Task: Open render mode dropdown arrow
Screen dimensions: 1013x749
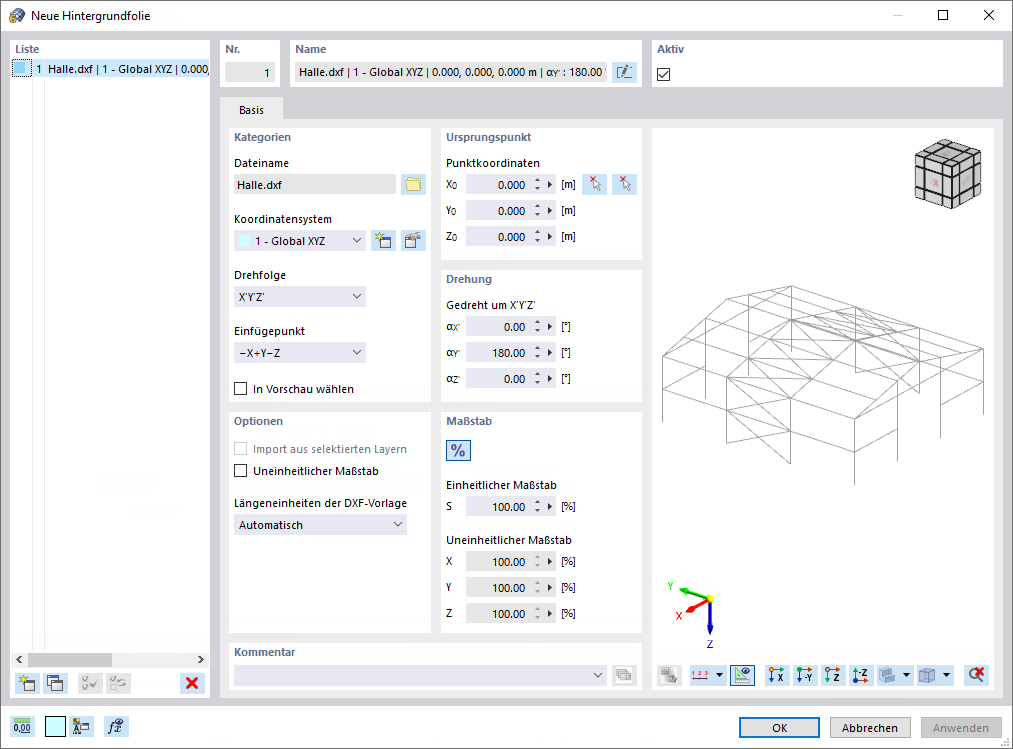Action: (x=906, y=675)
